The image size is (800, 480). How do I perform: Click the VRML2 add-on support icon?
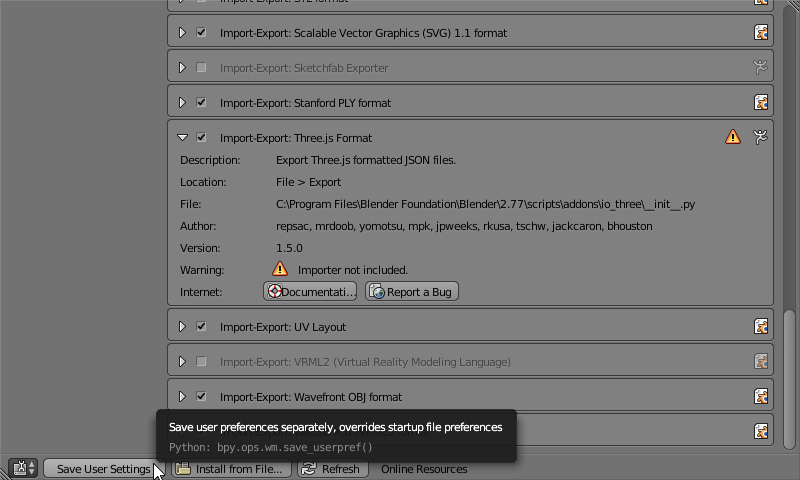pos(761,362)
